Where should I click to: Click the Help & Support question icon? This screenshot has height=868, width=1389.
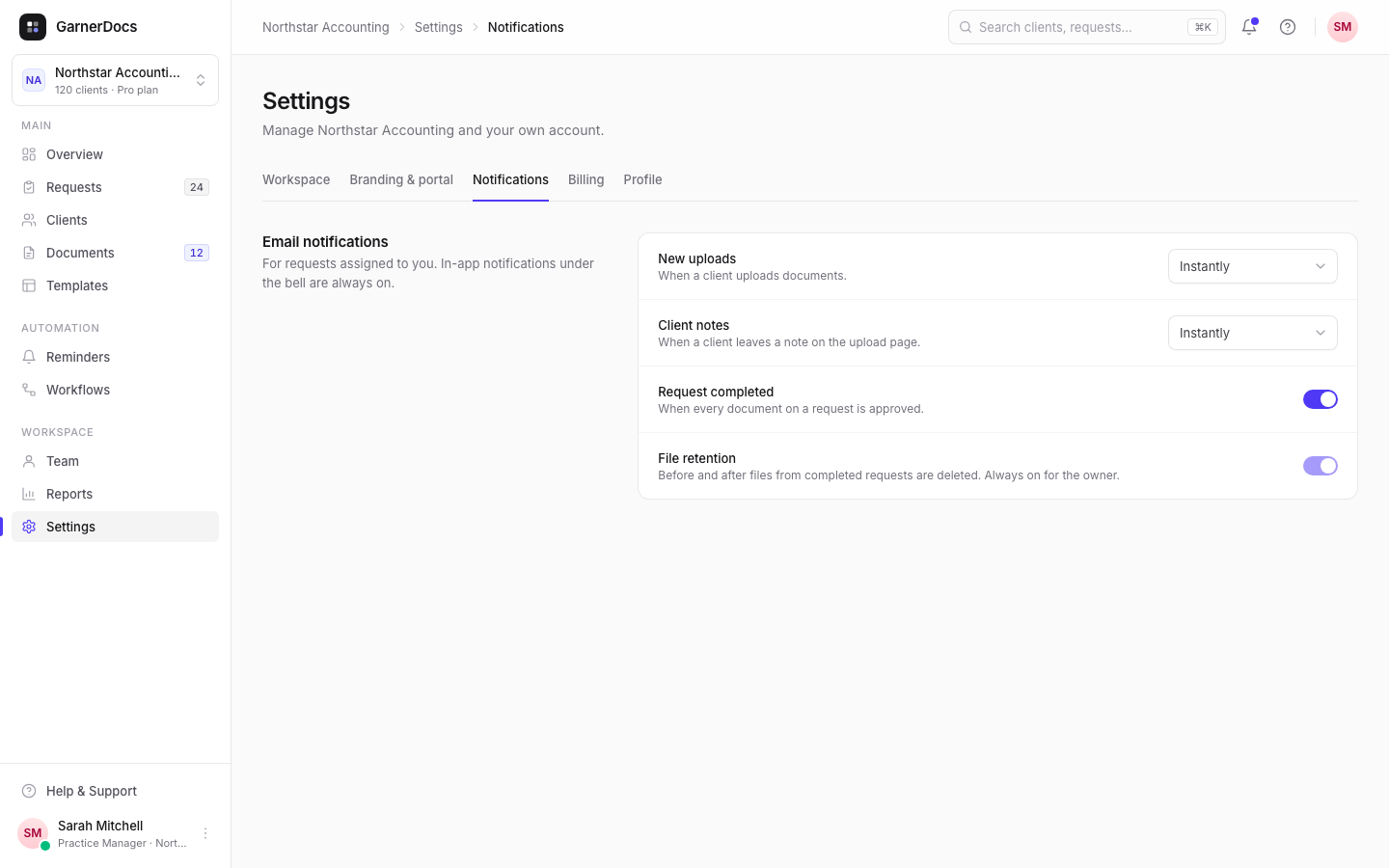point(29,791)
